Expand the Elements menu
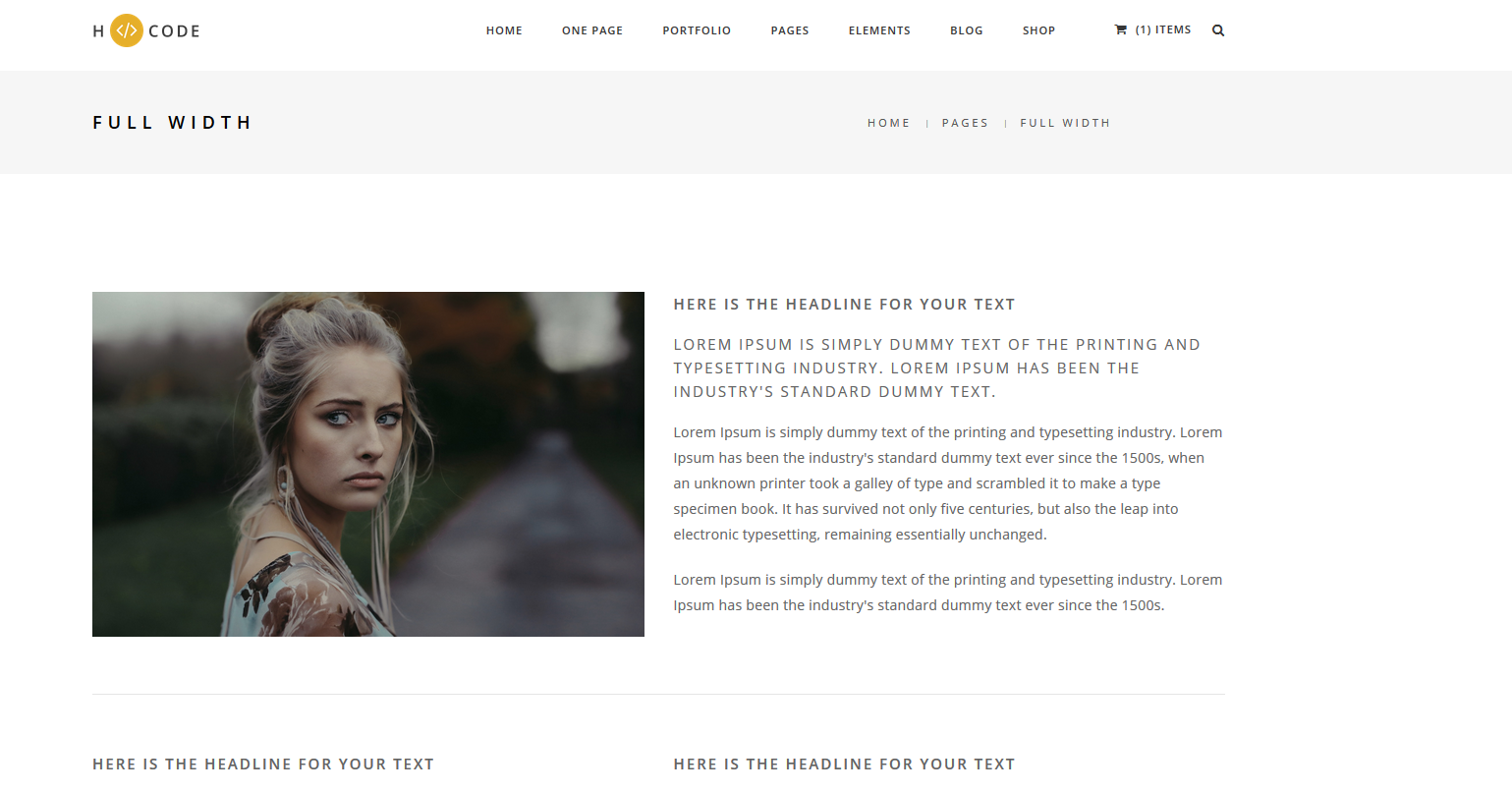1512x793 pixels. point(879,30)
